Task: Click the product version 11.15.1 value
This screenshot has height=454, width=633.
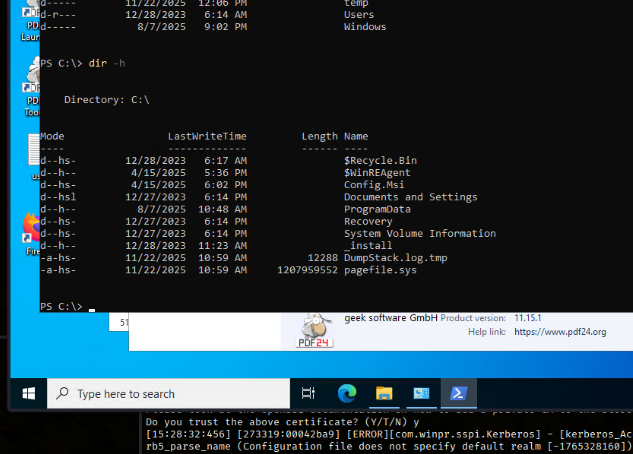Action: click(x=527, y=318)
